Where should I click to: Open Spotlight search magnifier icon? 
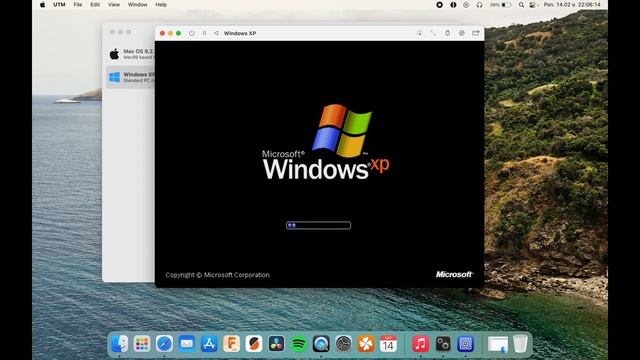(521, 5)
